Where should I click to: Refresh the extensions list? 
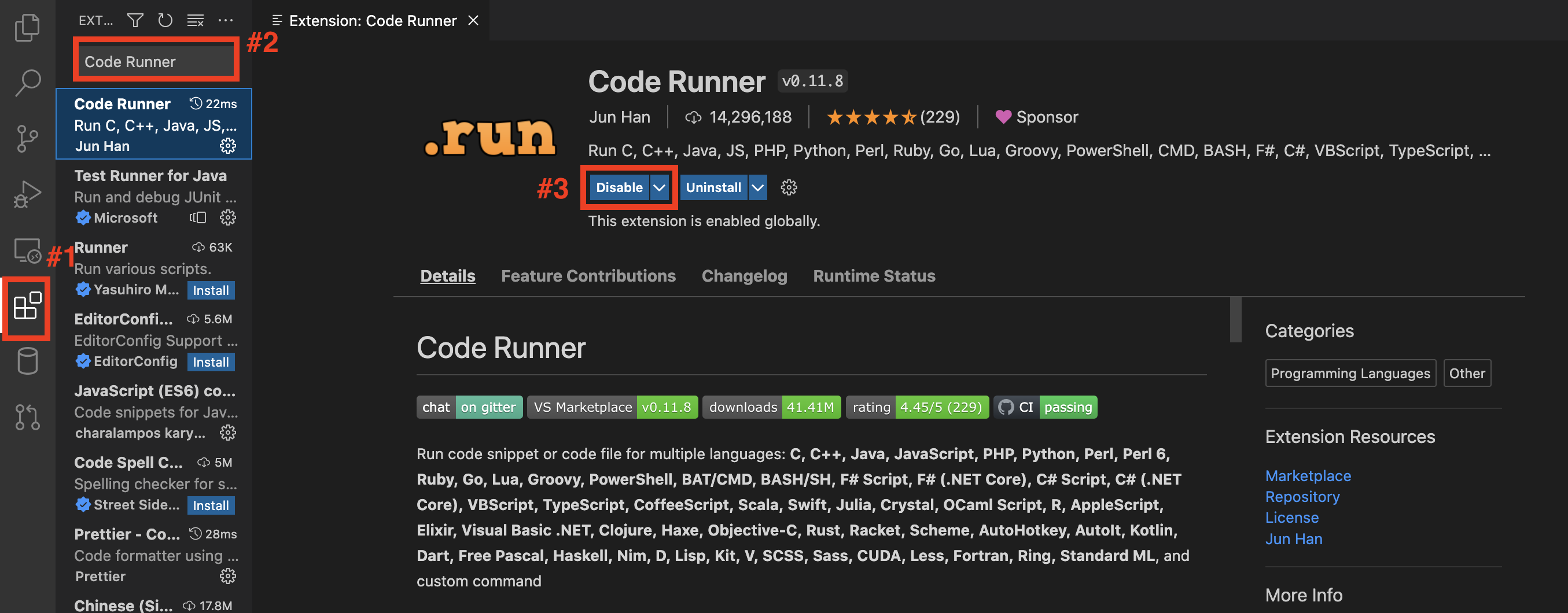click(x=165, y=21)
